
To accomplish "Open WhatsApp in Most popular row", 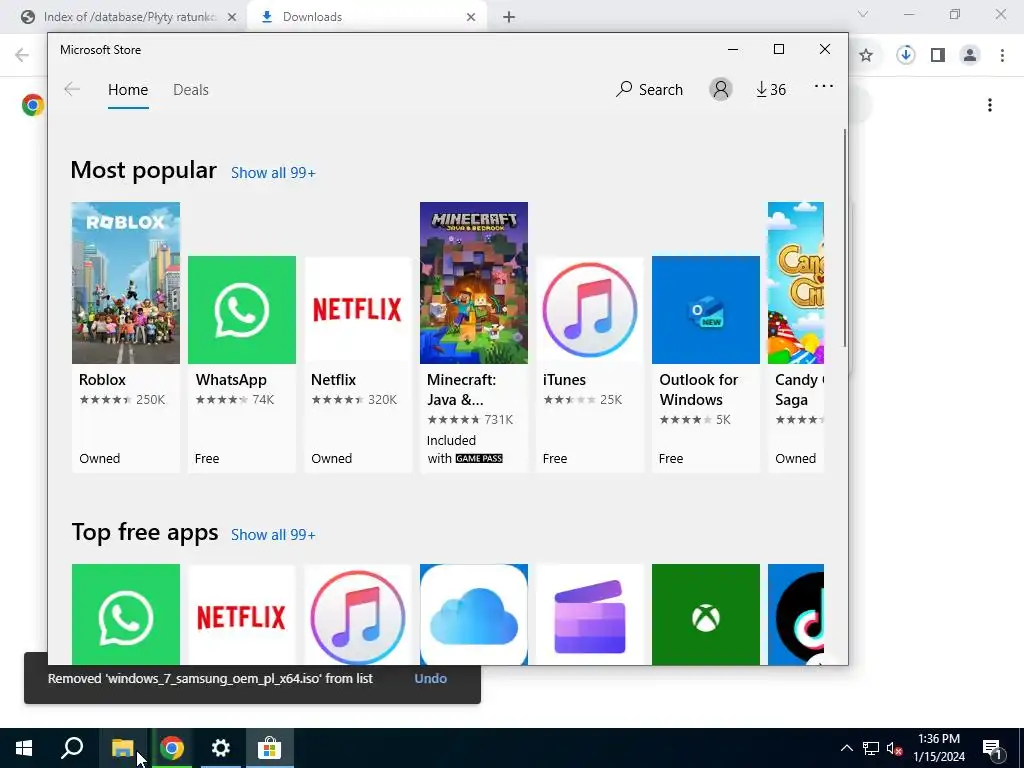I will click(242, 364).
